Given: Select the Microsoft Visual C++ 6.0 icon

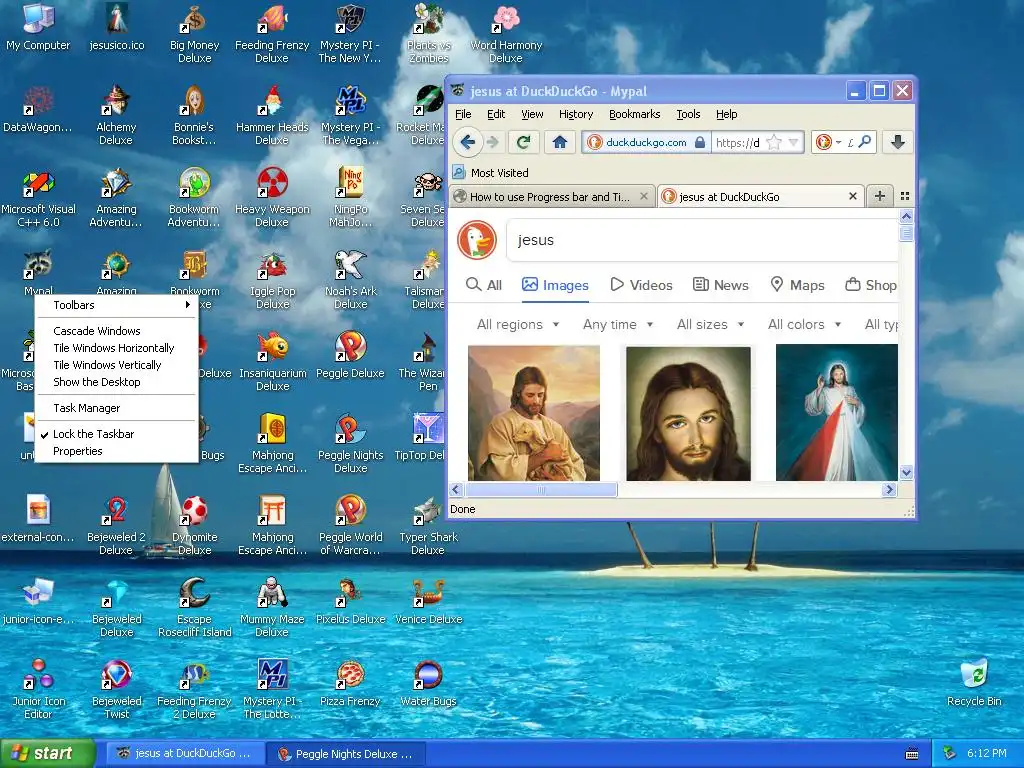Looking at the screenshot, I should pos(38,199).
